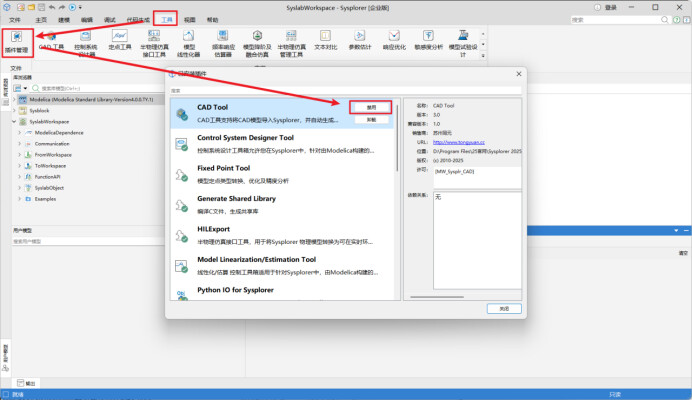Select the 工具 ribbon tab
This screenshot has width=692, height=401.
point(166,20)
